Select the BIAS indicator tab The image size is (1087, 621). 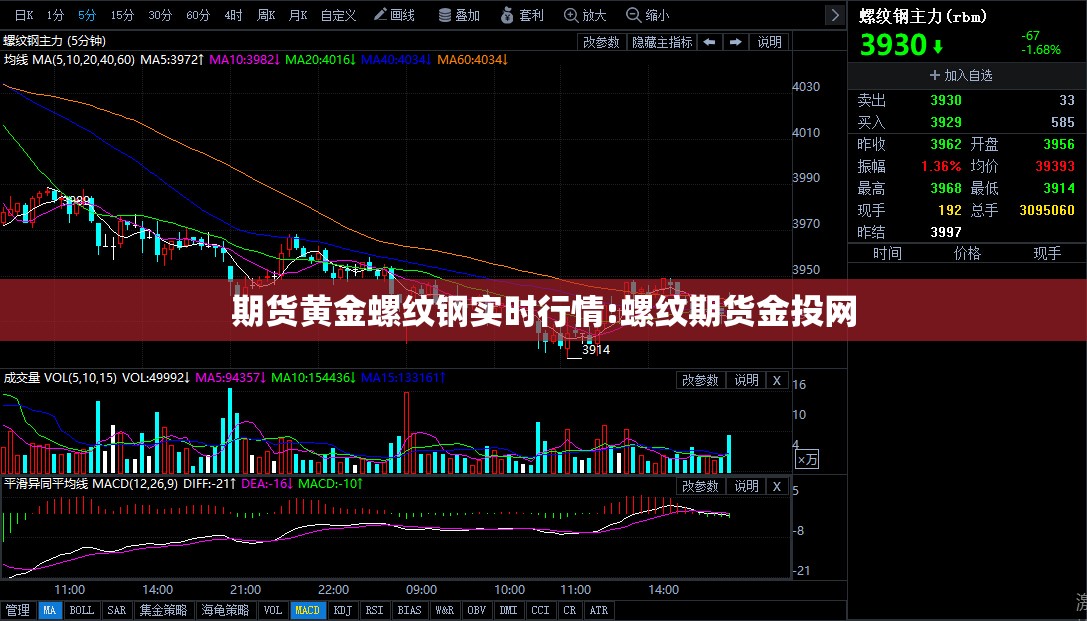click(410, 610)
